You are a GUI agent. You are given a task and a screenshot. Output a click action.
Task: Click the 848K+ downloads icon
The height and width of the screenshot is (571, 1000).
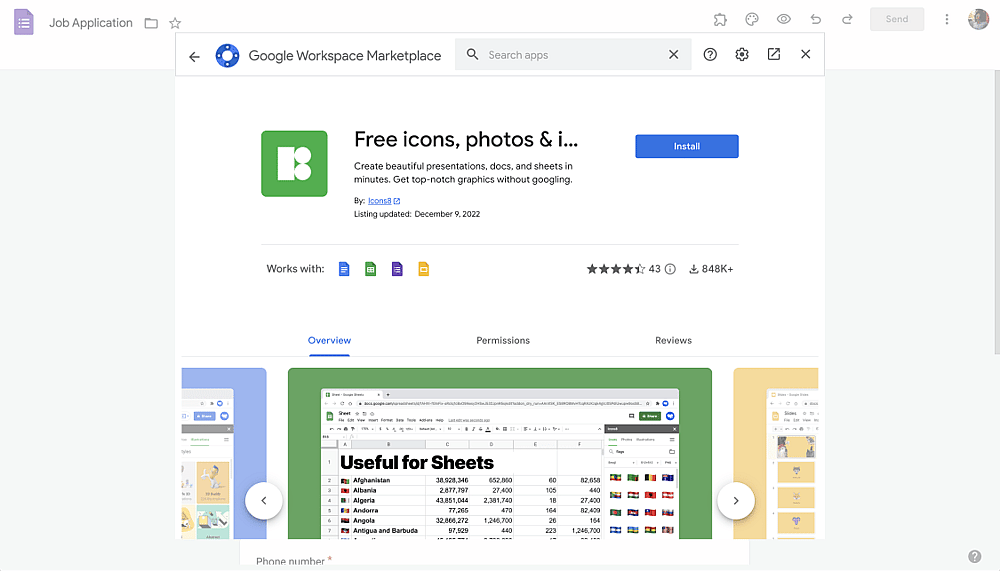click(x=693, y=269)
